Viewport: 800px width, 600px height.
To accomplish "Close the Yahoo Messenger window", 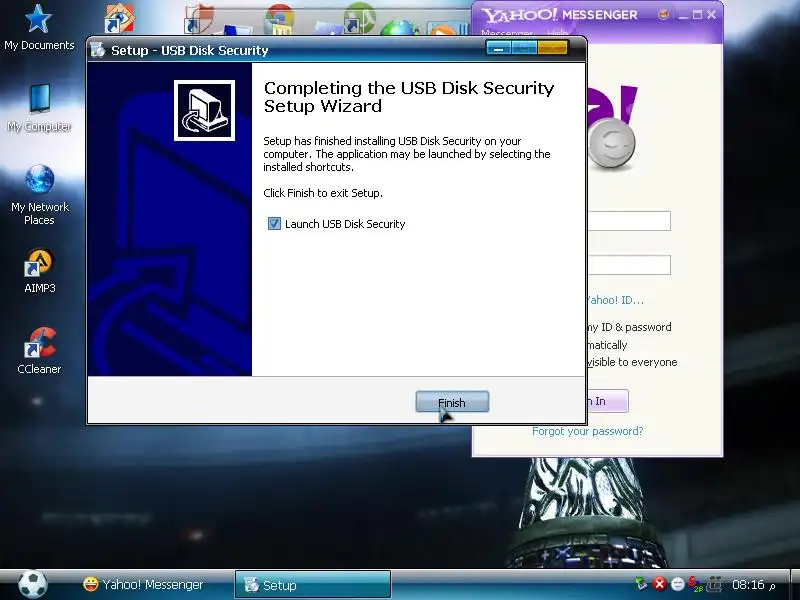I will (x=711, y=15).
